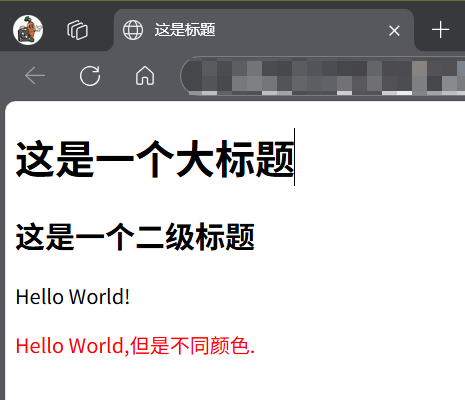Image resolution: width=465 pixels, height=400 pixels.
Task: Open the tab actions workspaces icon
Action: 77,30
